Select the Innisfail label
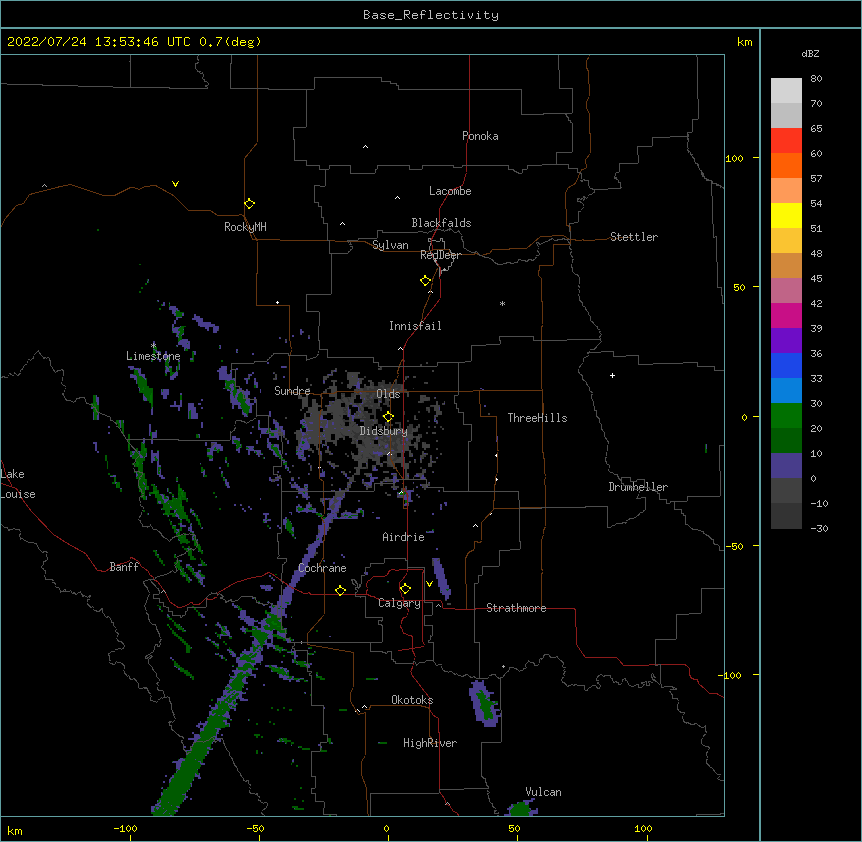The image size is (862, 842). 415,326
